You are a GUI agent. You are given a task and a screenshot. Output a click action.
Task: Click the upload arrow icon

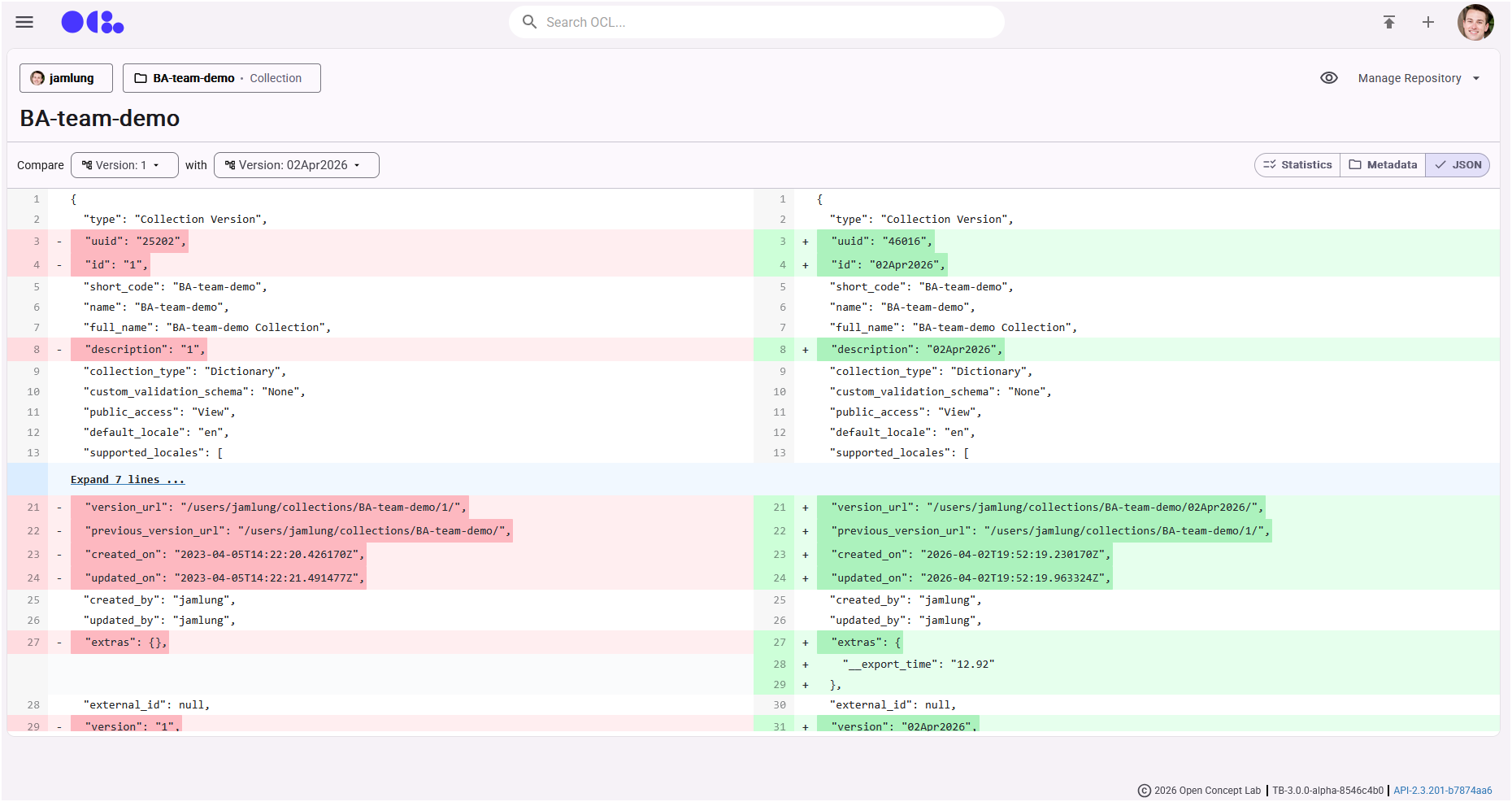[x=1389, y=22]
